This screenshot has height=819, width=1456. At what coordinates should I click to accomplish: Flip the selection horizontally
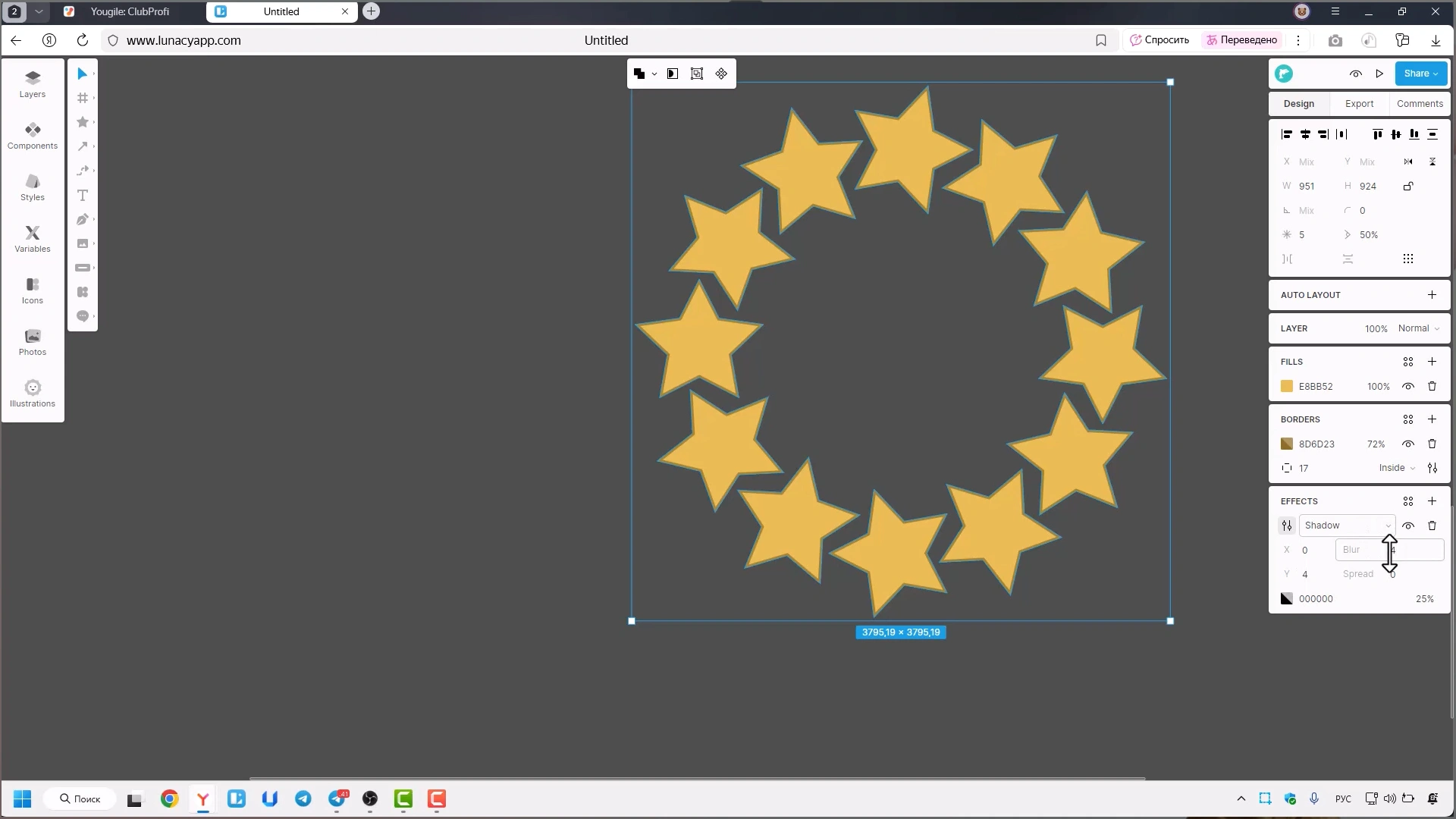pos(1408,162)
